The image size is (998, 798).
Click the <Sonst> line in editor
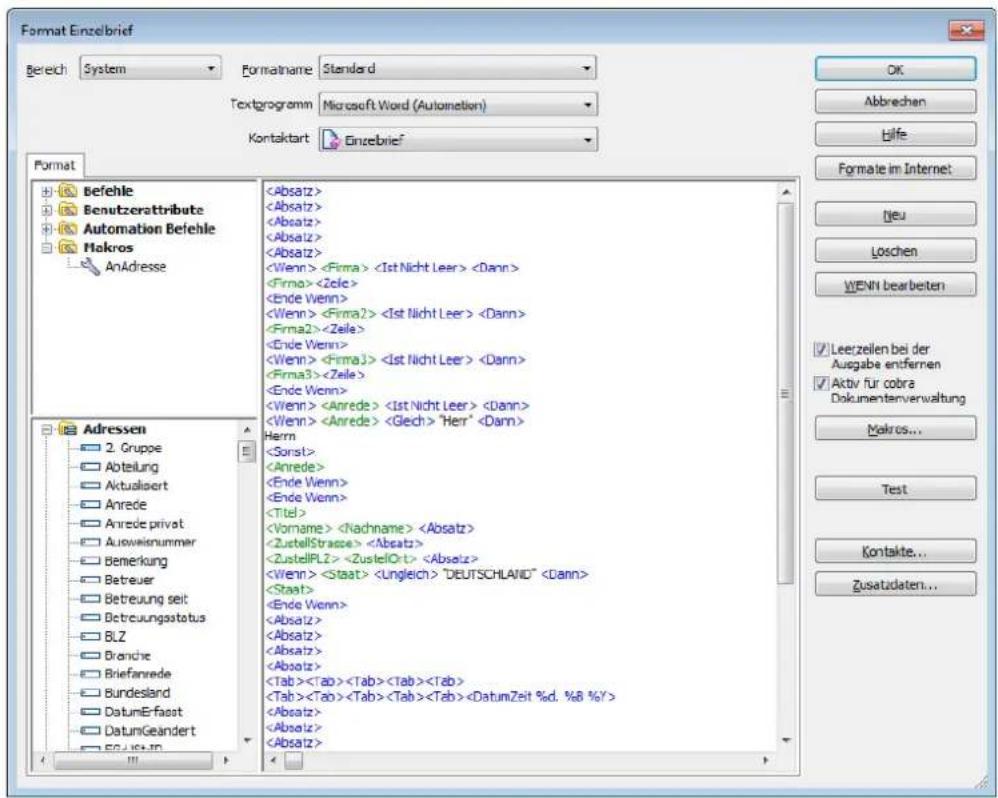(290, 452)
